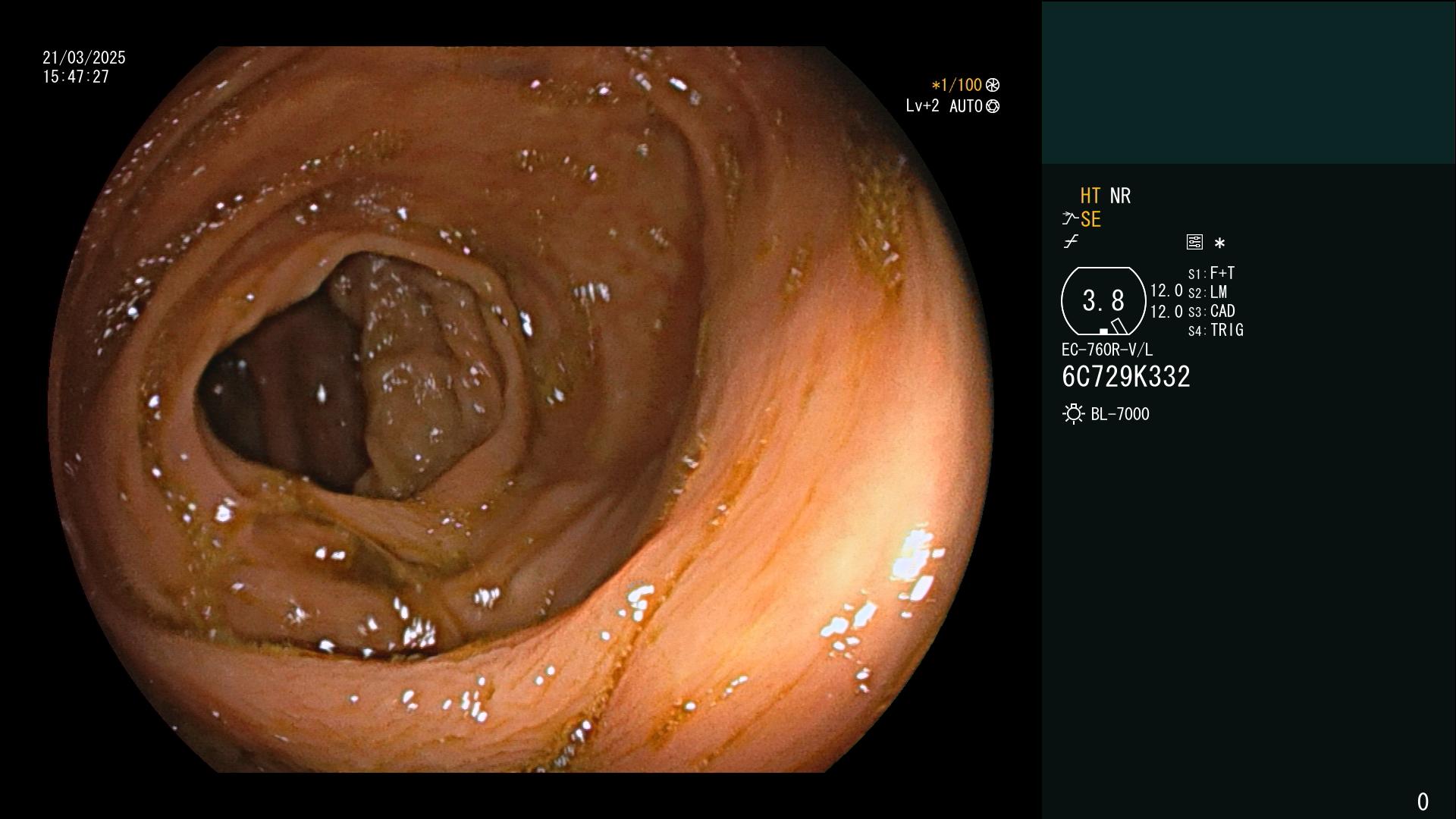The width and height of the screenshot is (1456, 819).
Task: Click the S3: CAD switch assignment
Action: point(1211,312)
